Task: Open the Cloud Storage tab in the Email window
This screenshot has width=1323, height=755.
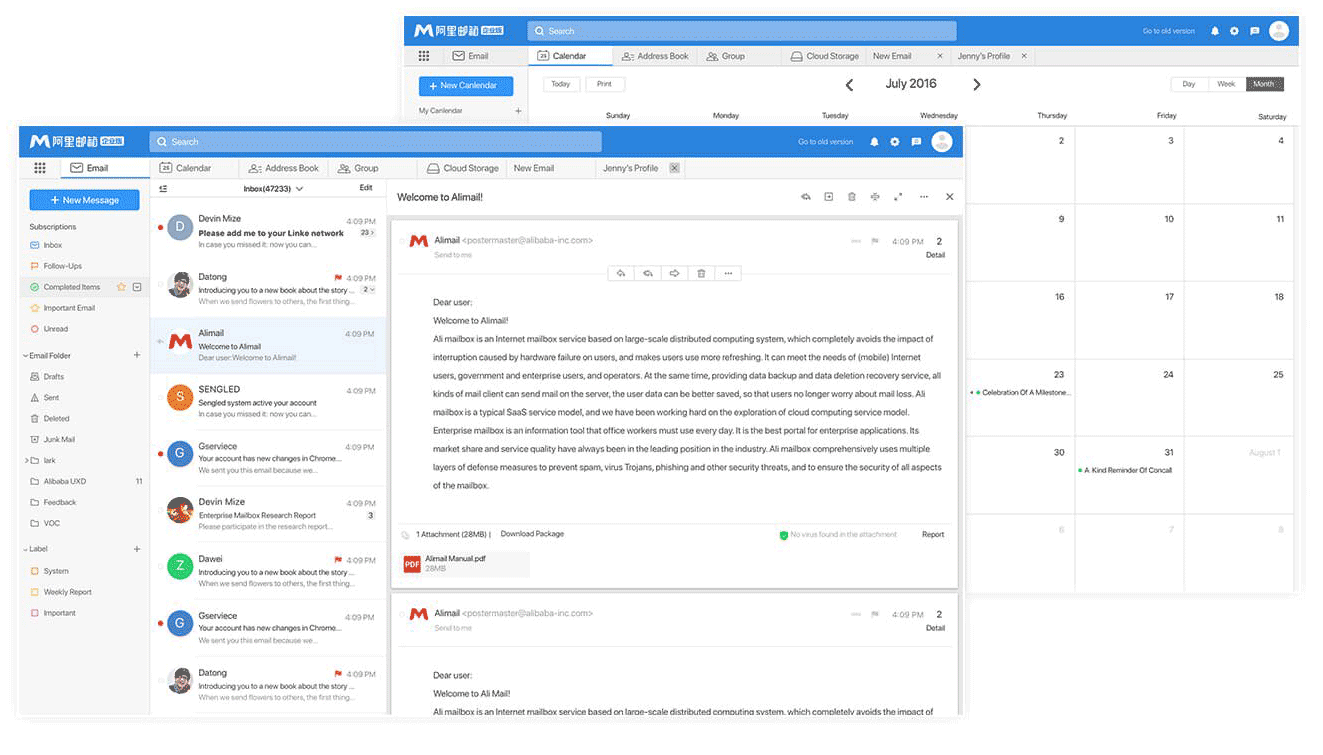Action: 463,168
